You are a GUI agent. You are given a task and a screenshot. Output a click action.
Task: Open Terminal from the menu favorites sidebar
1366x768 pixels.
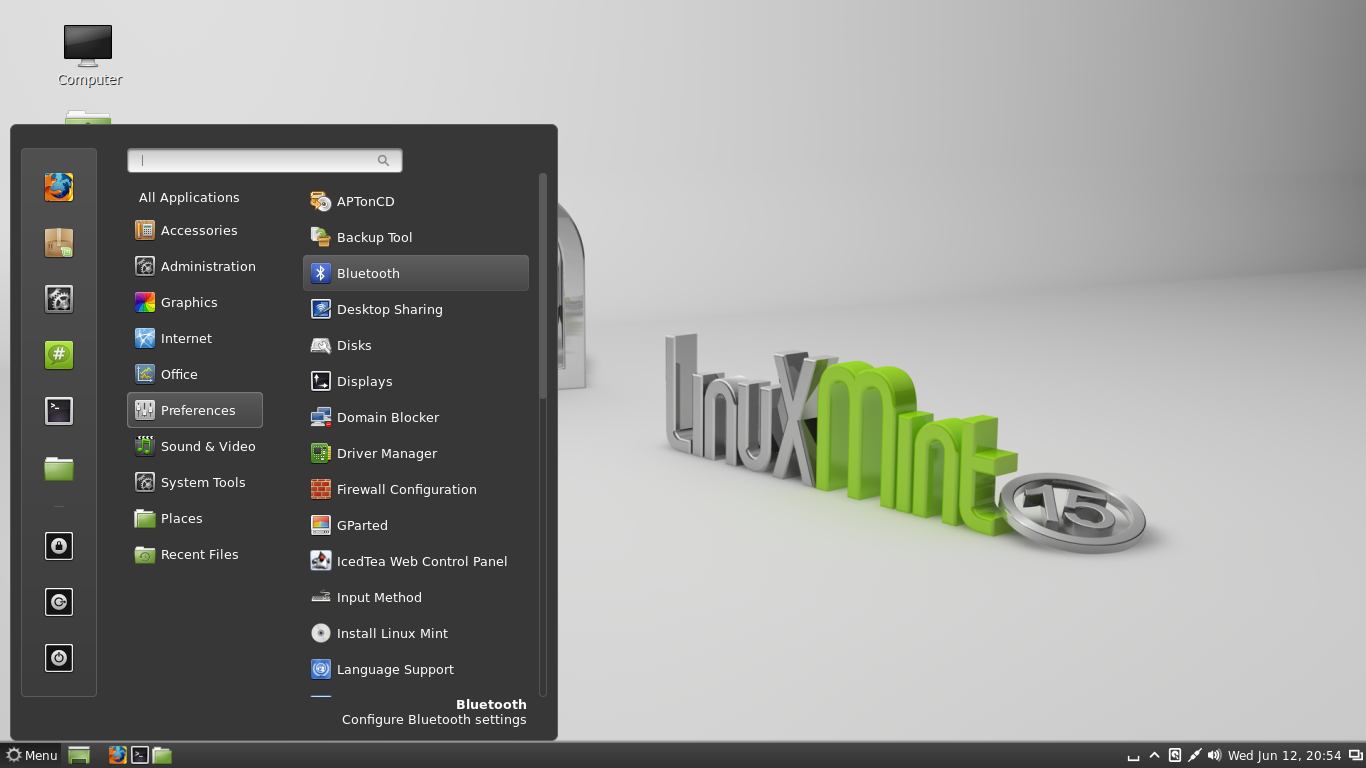[x=59, y=411]
